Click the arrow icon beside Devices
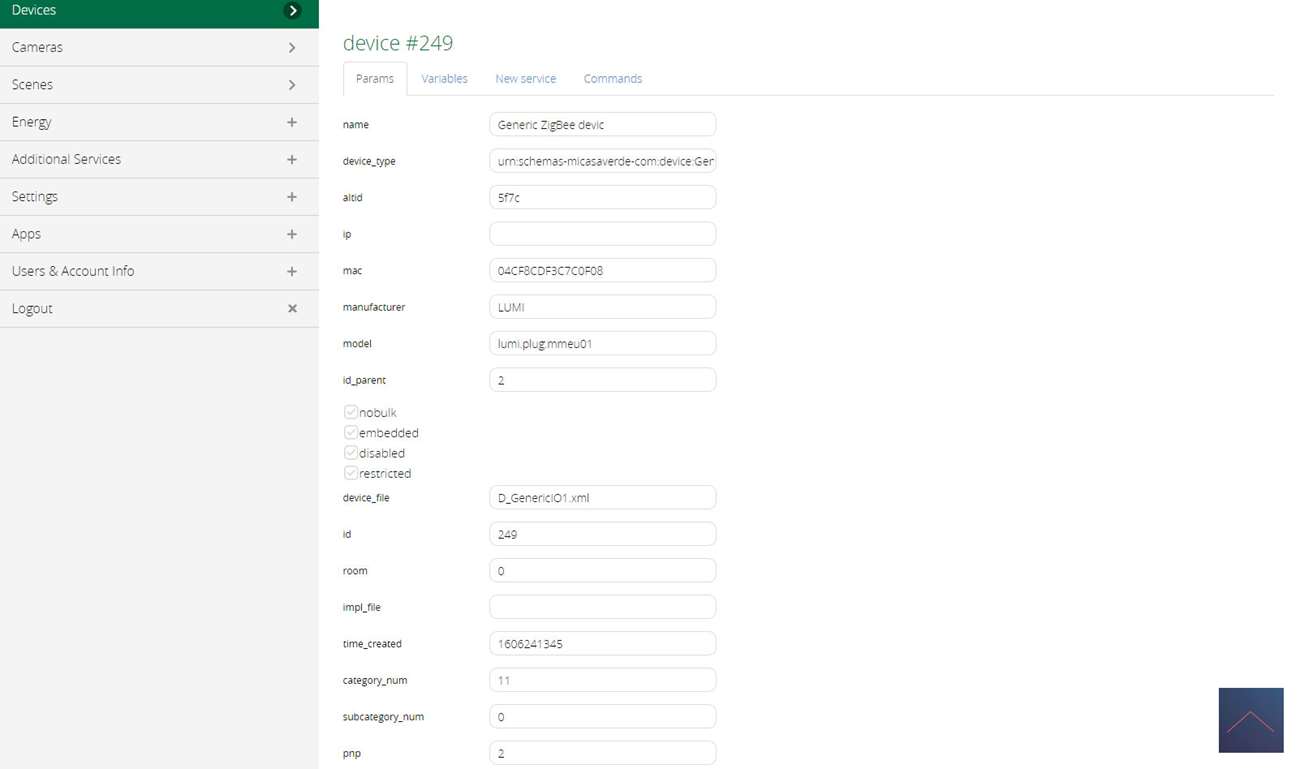This screenshot has height=769, width=1300. tap(292, 11)
